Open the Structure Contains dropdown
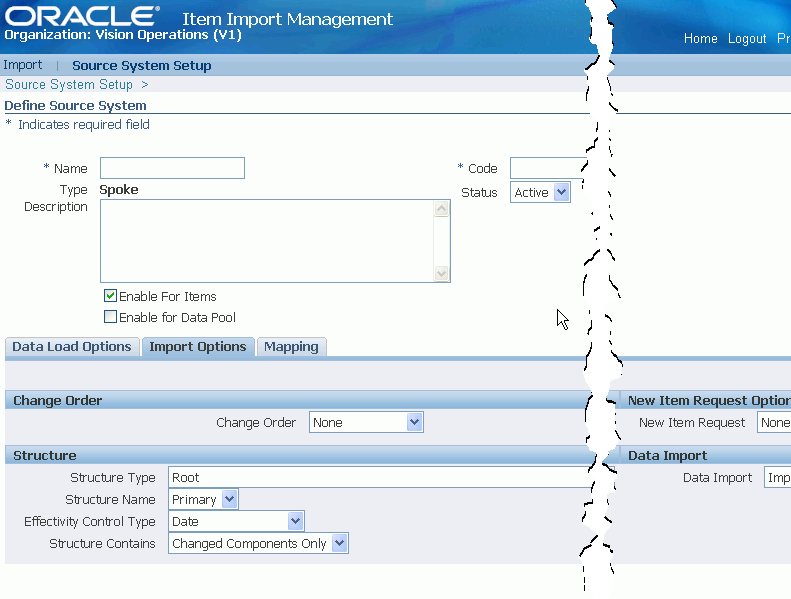The width and height of the screenshot is (791, 599). [258, 543]
